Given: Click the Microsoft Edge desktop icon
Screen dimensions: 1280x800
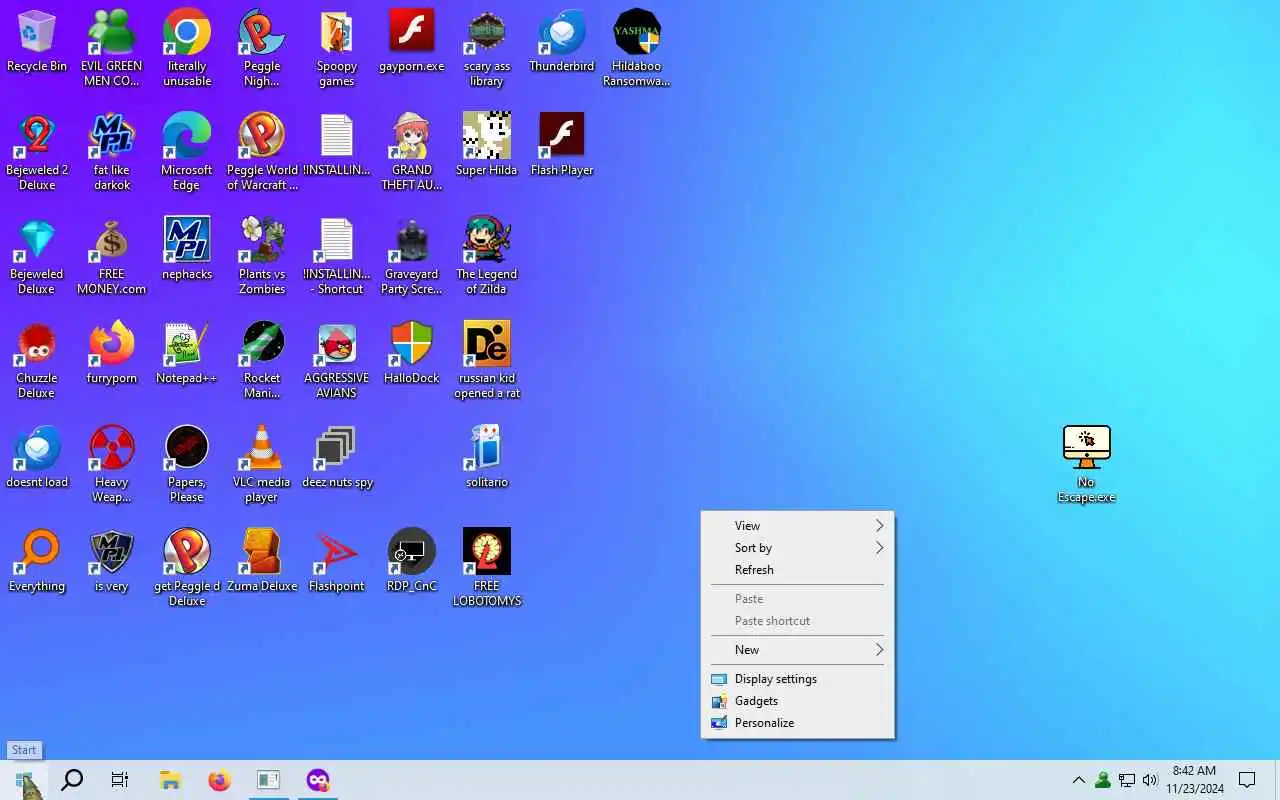Looking at the screenshot, I should [187, 152].
